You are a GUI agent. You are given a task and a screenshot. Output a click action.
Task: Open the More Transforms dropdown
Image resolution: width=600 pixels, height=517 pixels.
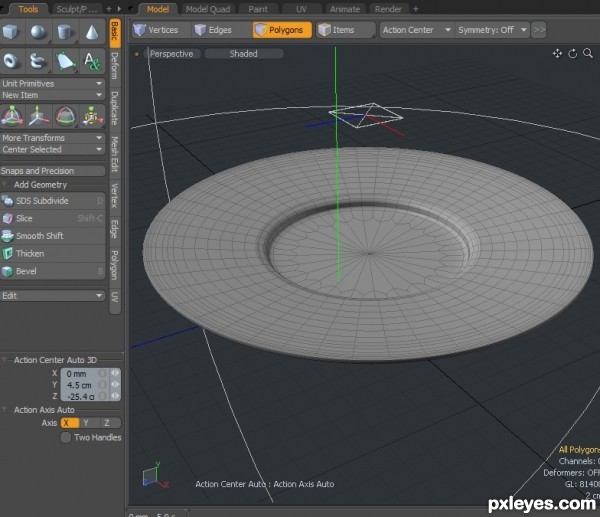tap(52, 138)
